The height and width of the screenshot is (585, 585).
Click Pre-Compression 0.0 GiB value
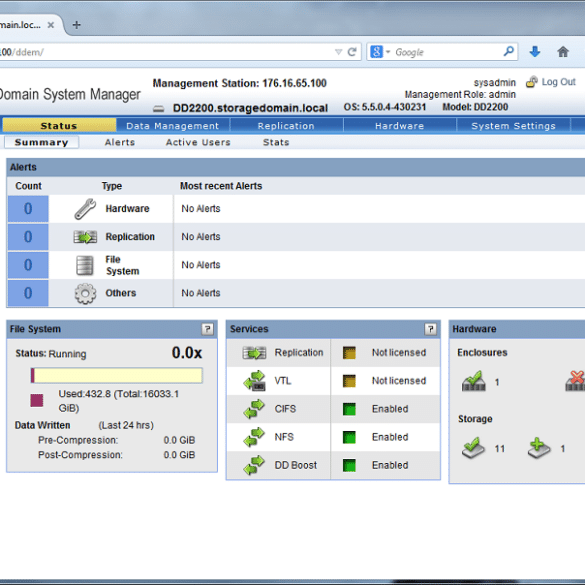click(179, 440)
